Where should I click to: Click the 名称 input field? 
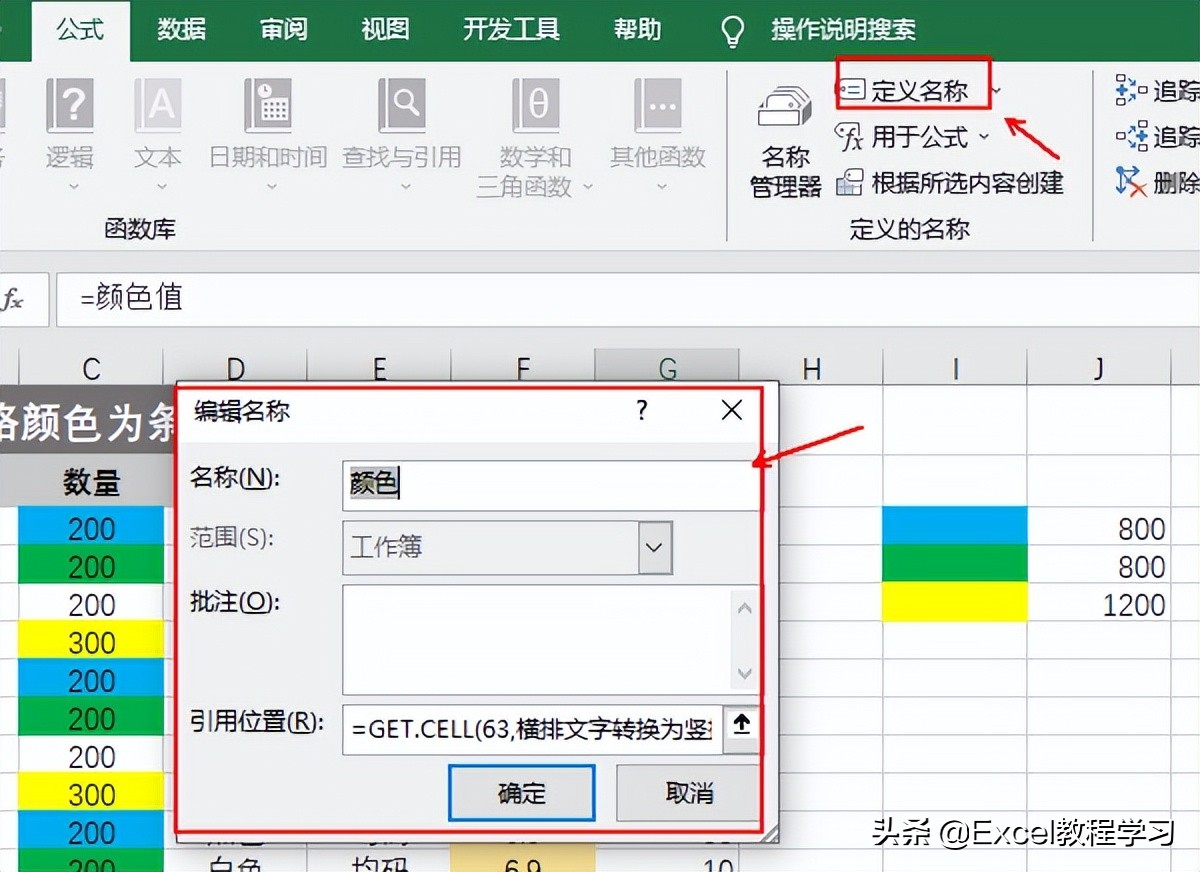[x=550, y=485]
